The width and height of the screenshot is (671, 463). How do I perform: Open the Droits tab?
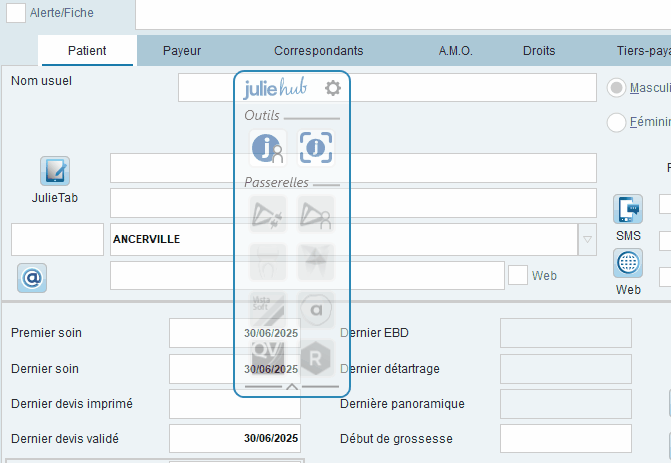point(539,50)
